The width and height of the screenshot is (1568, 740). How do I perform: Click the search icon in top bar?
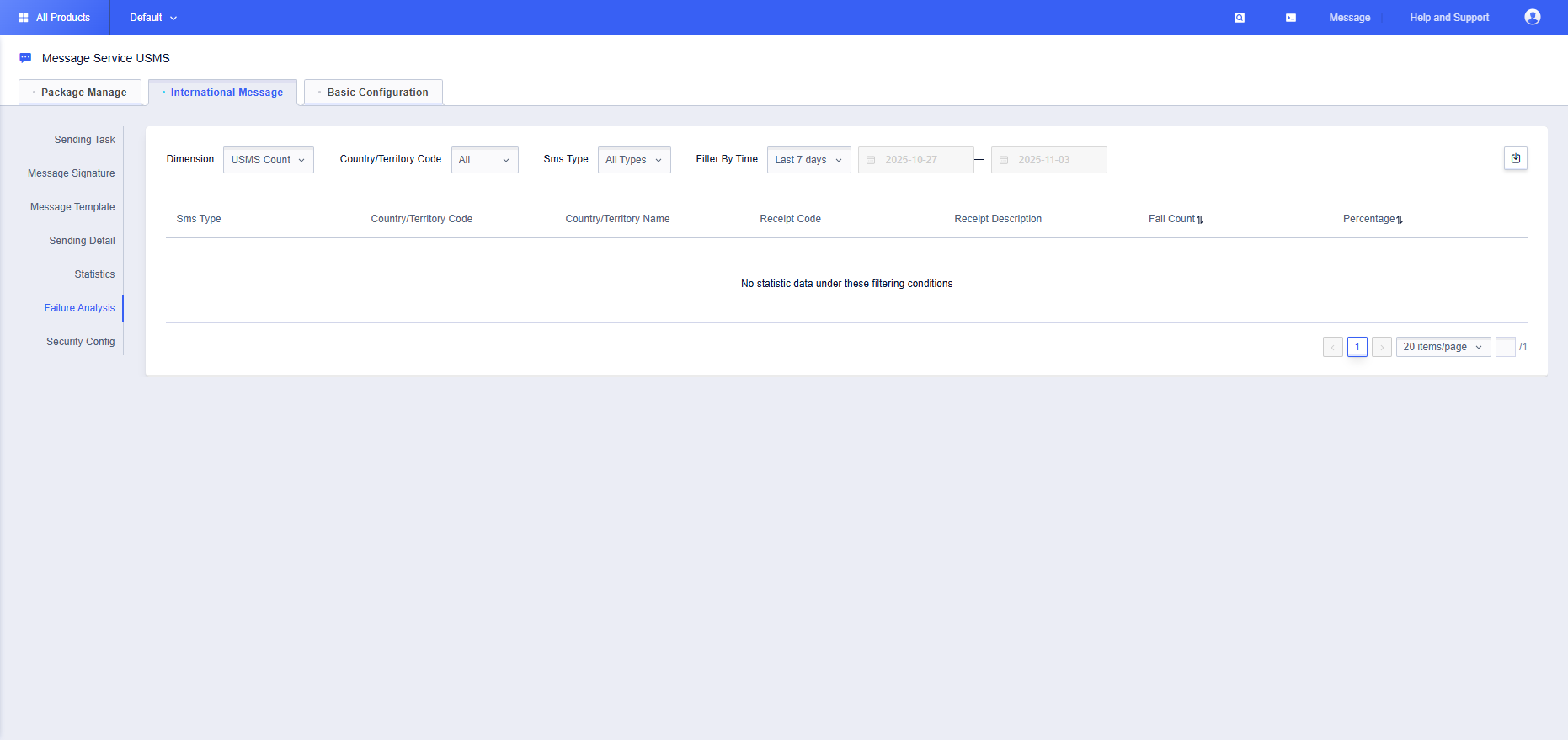point(1239,18)
